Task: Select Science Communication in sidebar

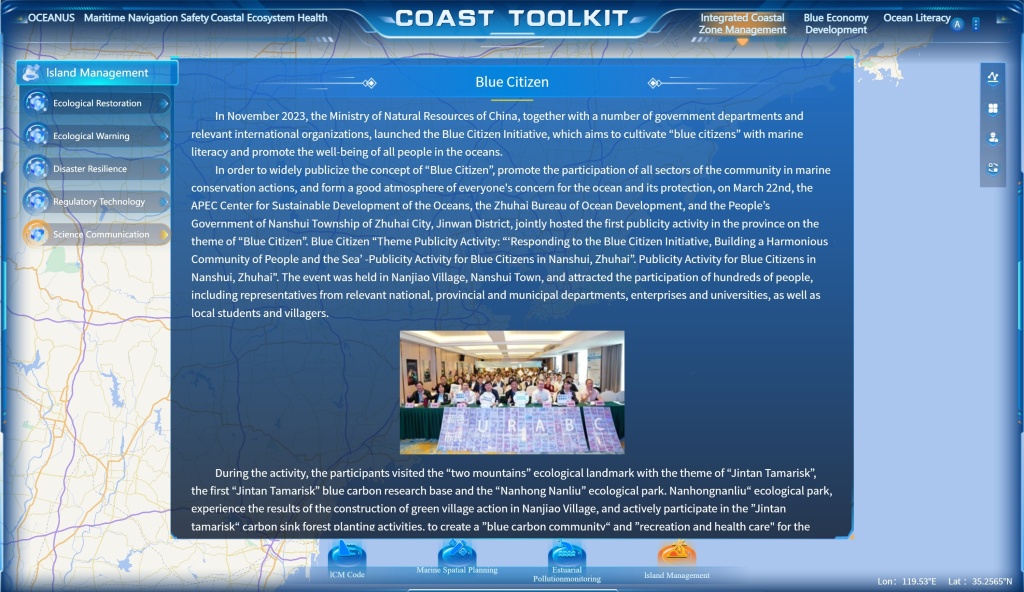Action: [100, 235]
